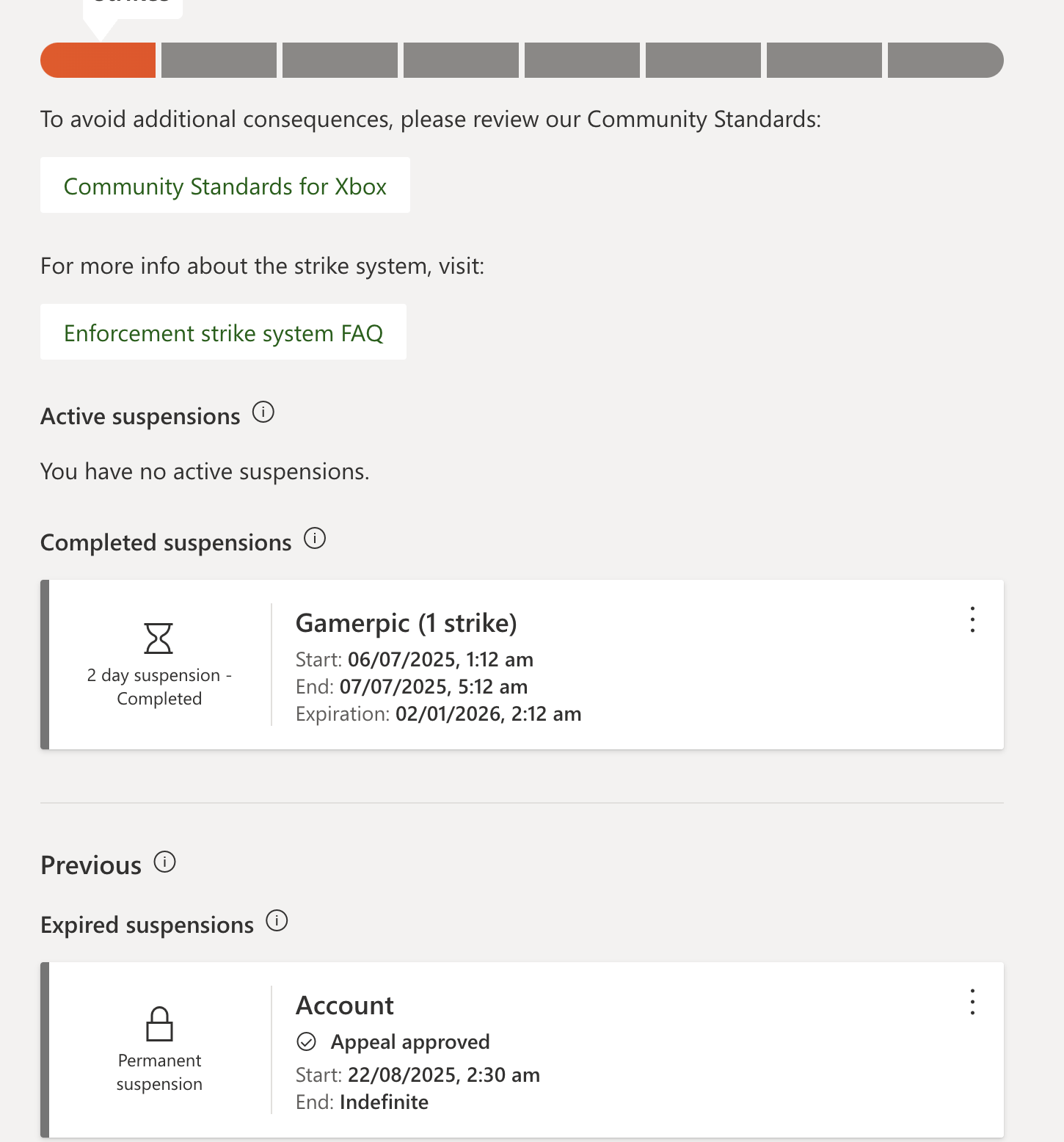
Task: Click the 2 day suspension - Completed label
Action: (x=159, y=687)
